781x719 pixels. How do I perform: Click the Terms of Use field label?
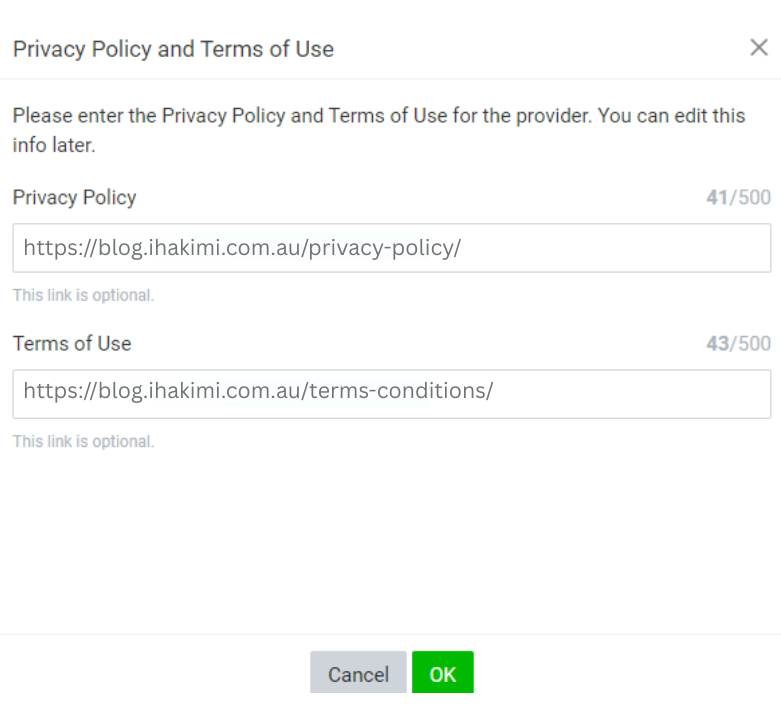[x=72, y=343]
